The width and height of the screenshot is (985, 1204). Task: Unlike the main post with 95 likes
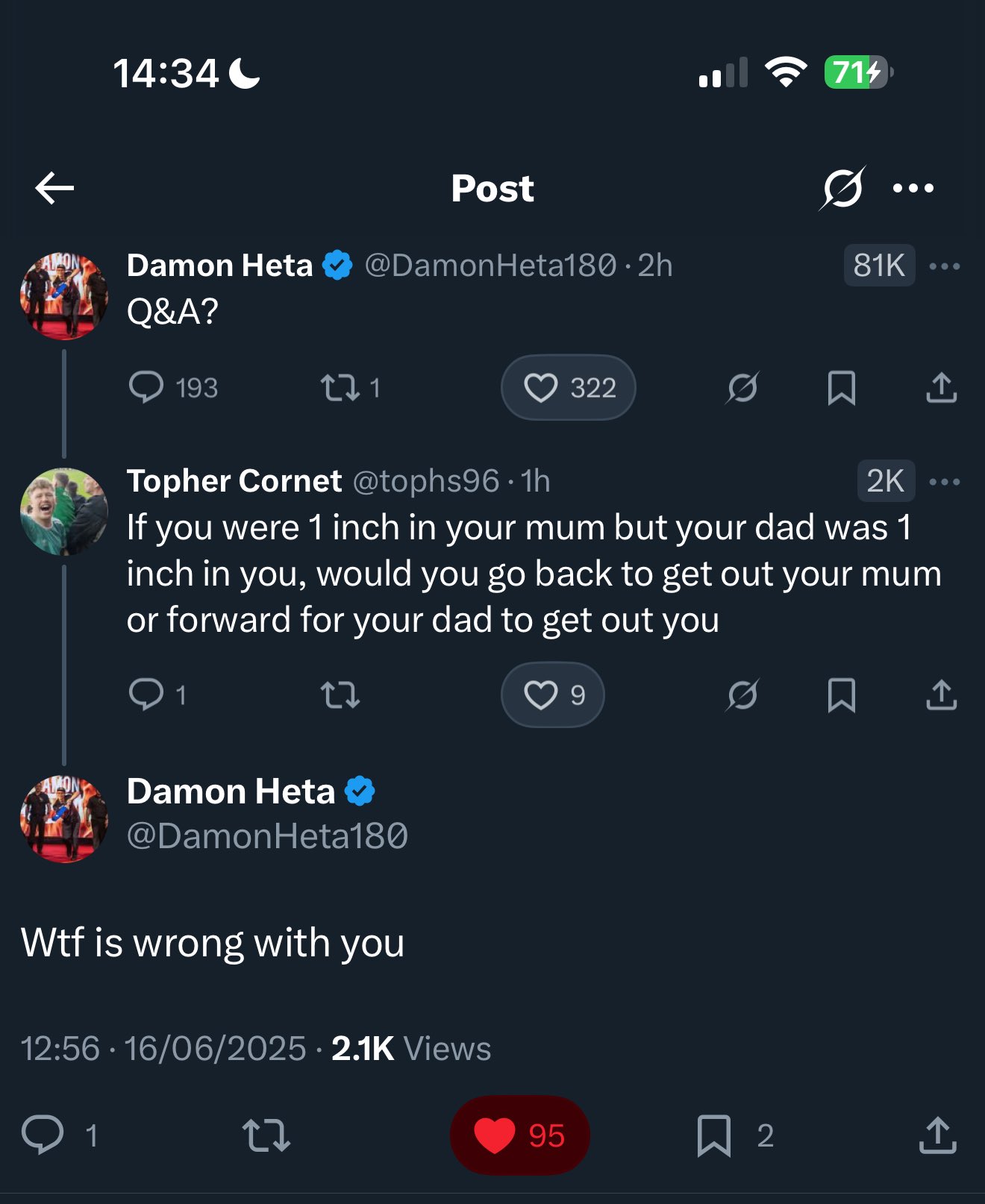pos(519,1136)
